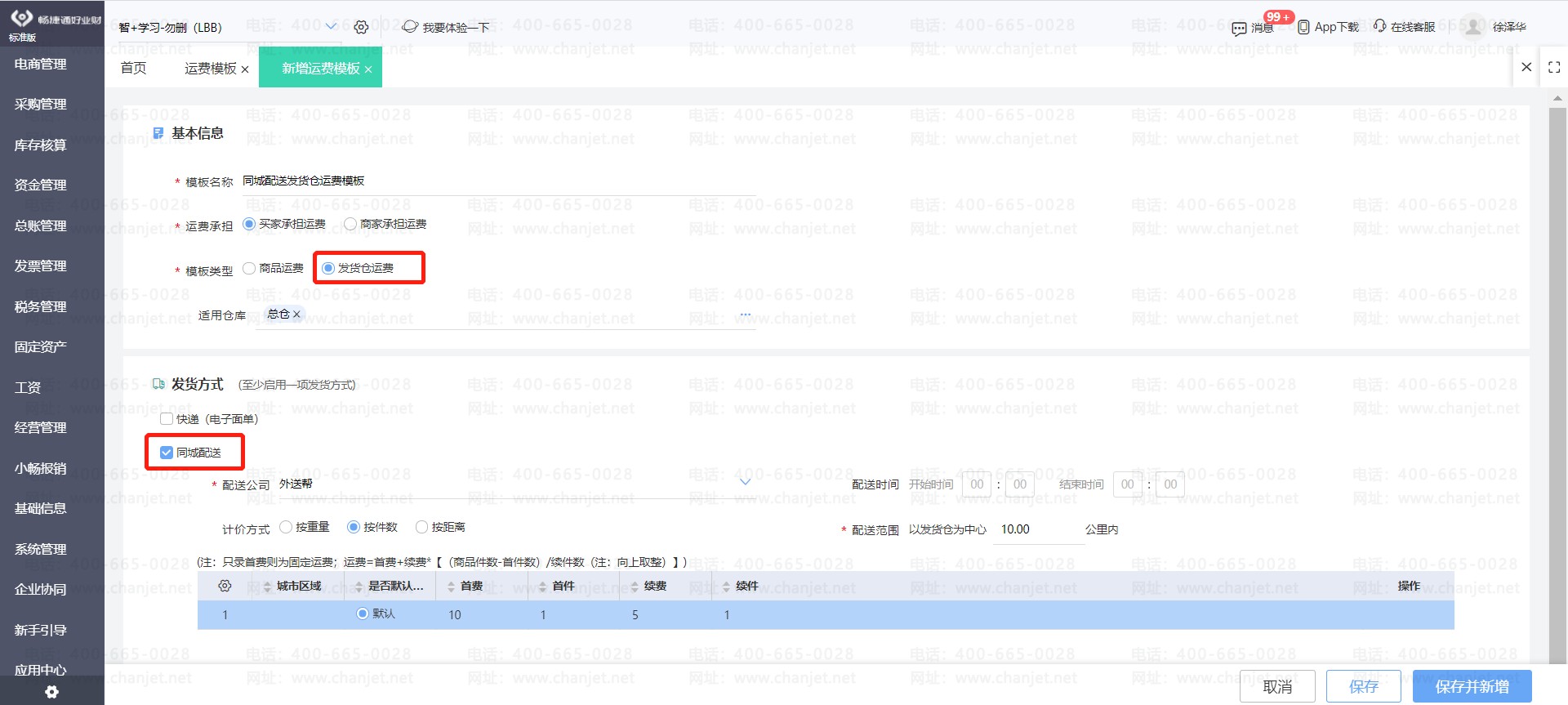Open 采购管理 sidebar menu

coord(41,104)
